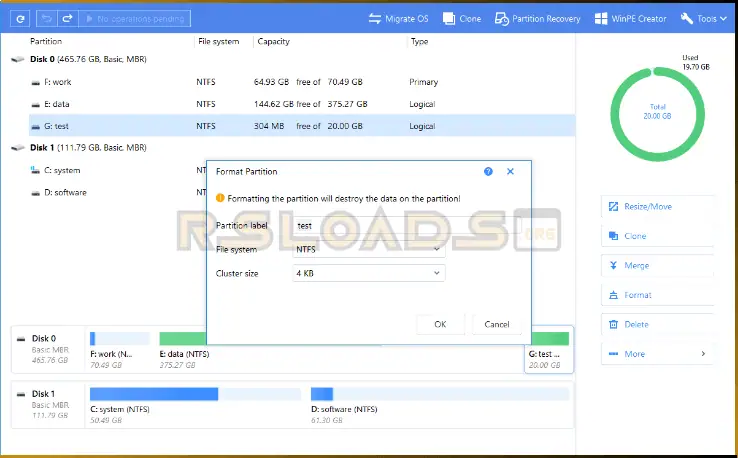Click No operations pending button
Screen dimensions: 738x458
click(135, 19)
